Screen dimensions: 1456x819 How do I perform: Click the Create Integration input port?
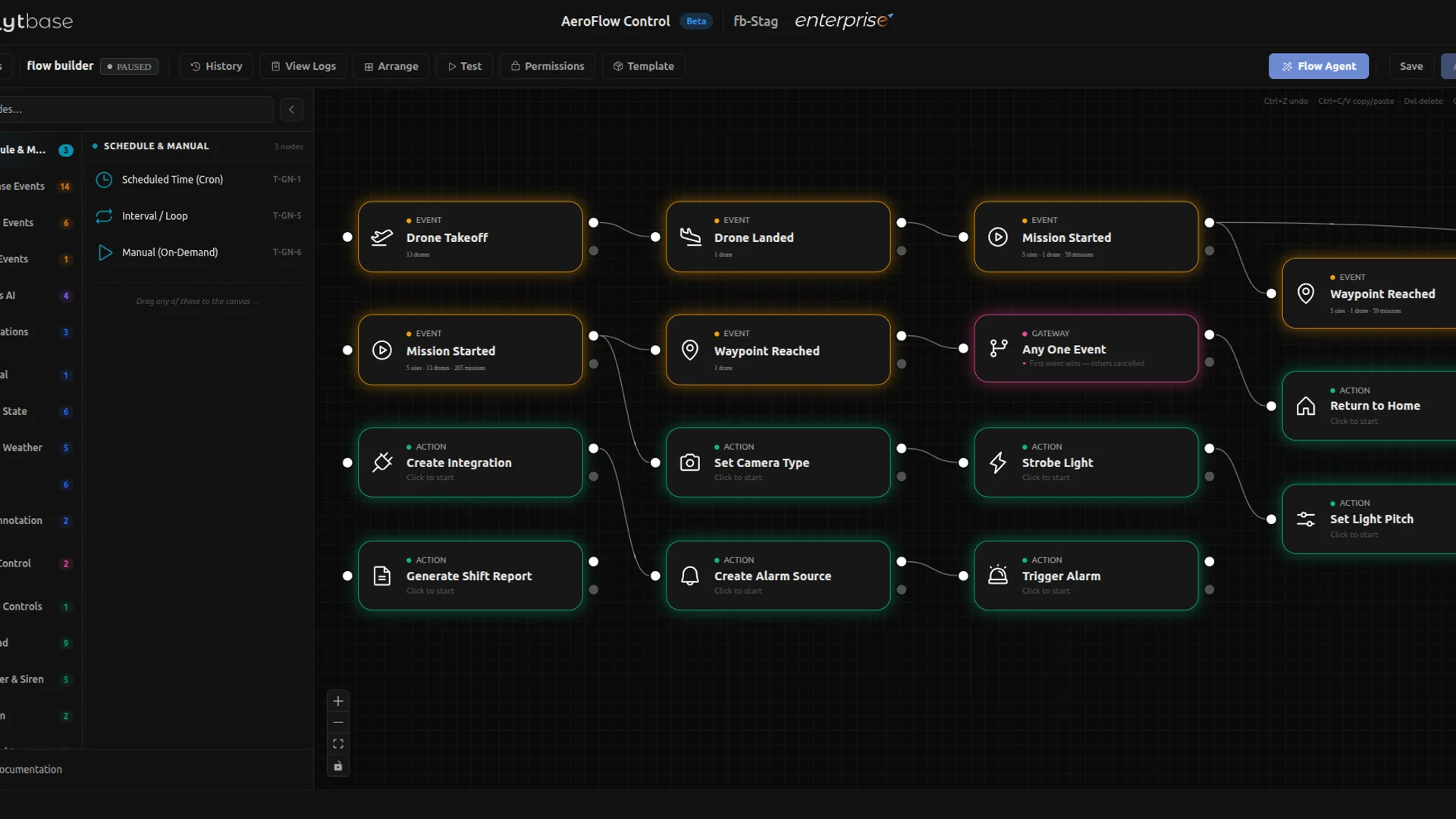(x=347, y=463)
